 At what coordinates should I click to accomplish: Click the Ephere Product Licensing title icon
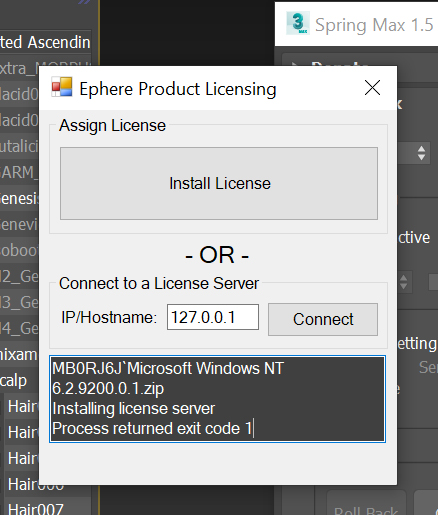coord(62,87)
